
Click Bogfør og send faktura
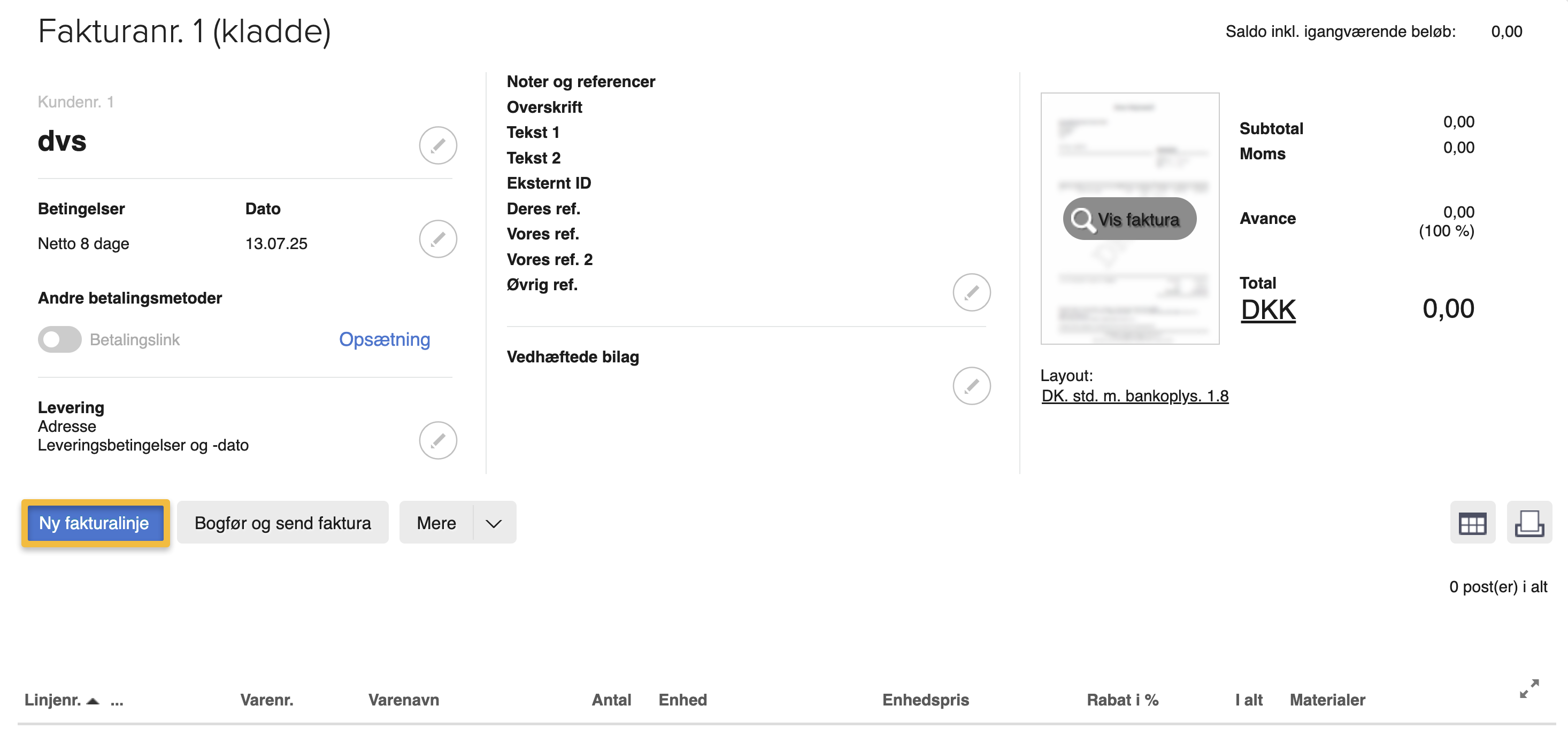point(282,523)
